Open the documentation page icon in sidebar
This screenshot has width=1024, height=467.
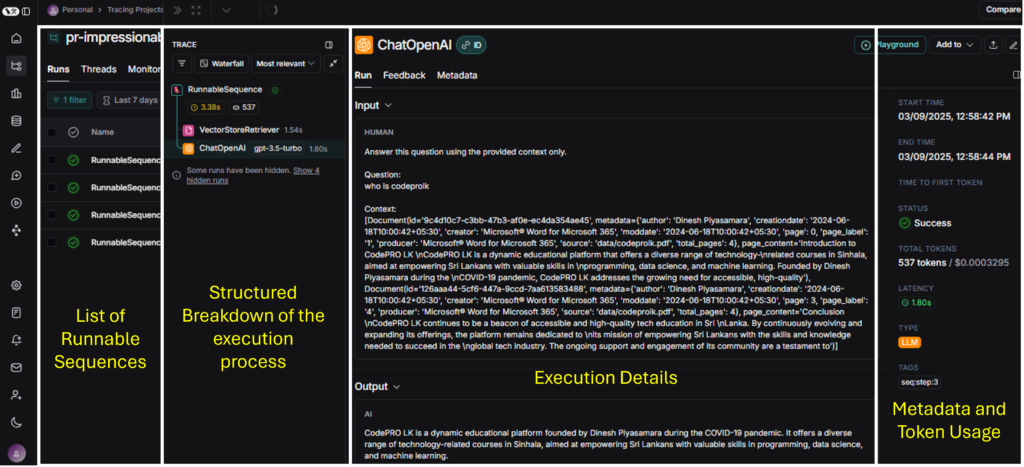(x=16, y=313)
